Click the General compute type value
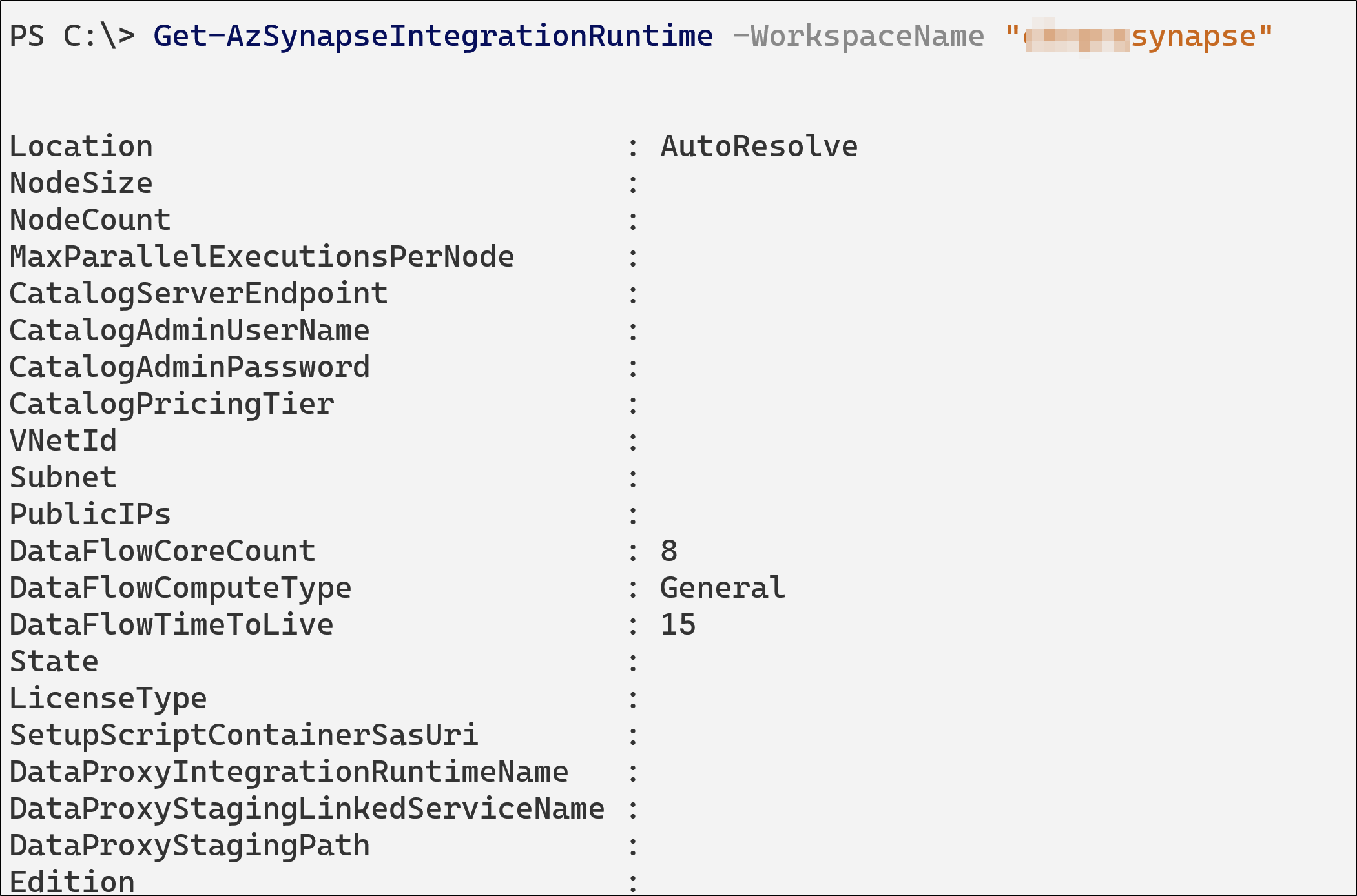The height and width of the screenshot is (896, 1357). tap(723, 588)
